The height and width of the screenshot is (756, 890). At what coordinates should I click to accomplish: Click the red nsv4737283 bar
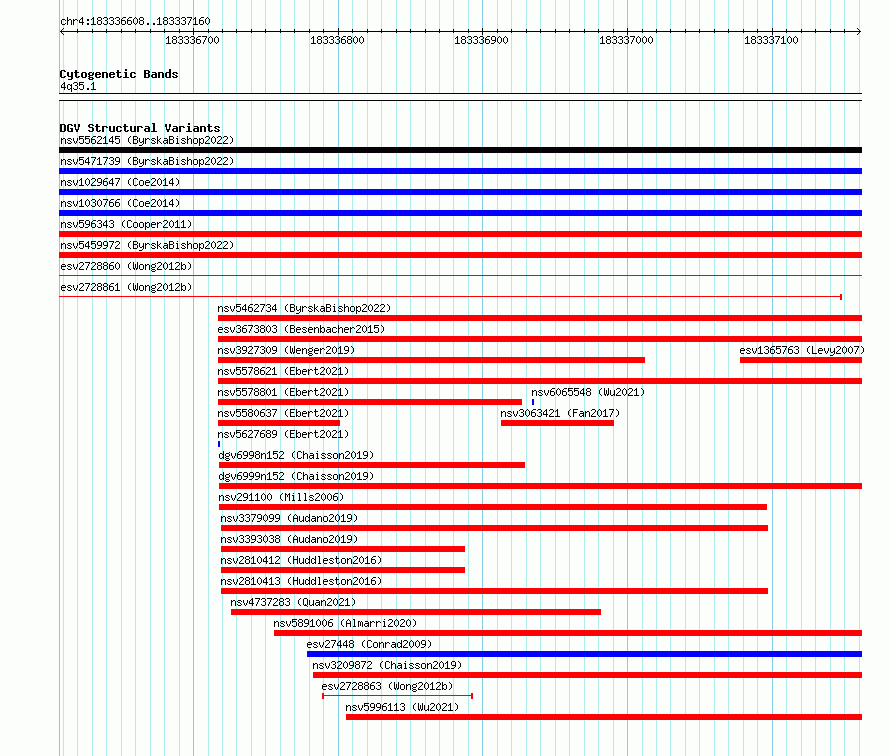(416, 612)
